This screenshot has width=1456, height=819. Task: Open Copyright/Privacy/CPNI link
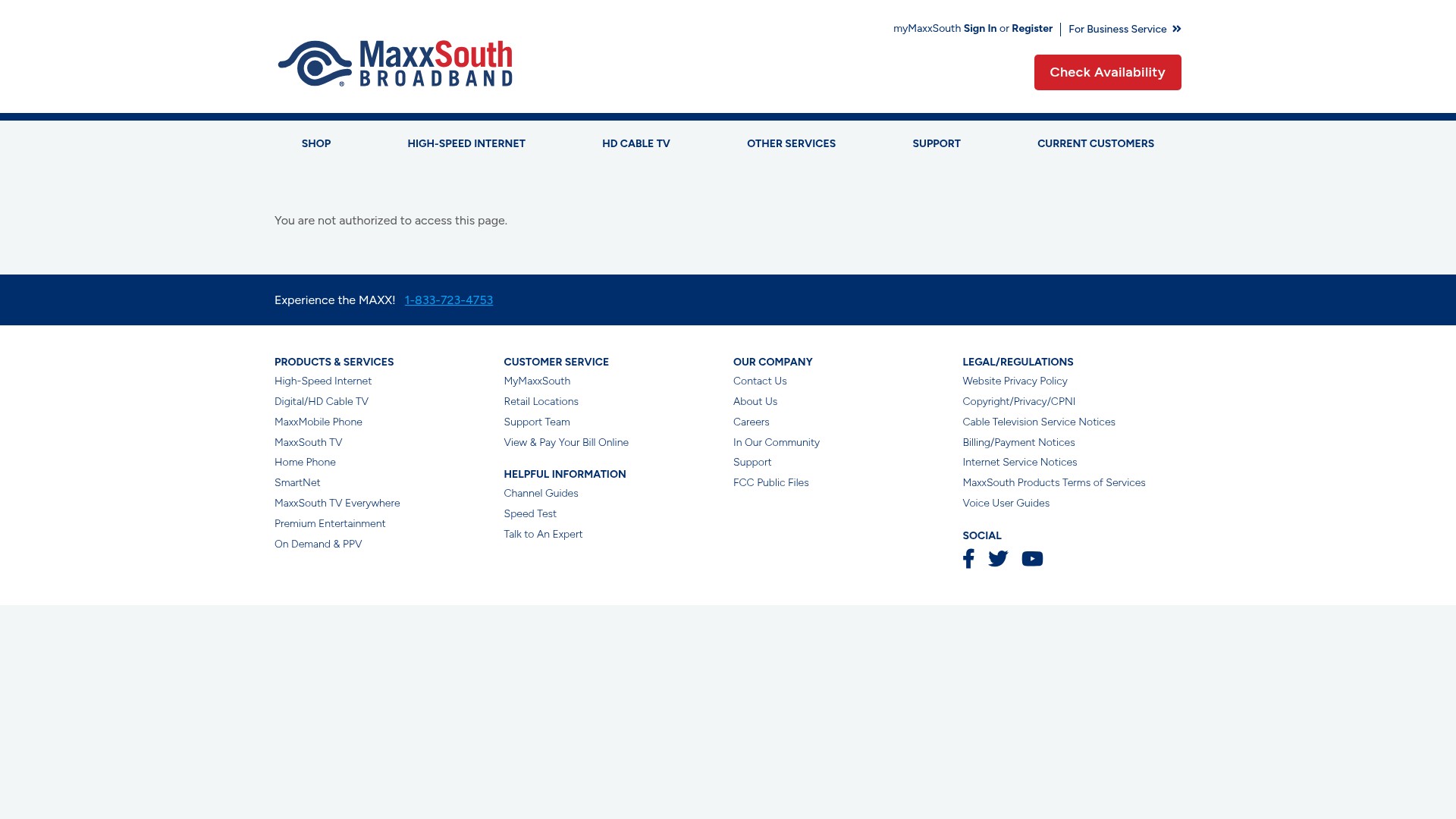coord(1019,402)
